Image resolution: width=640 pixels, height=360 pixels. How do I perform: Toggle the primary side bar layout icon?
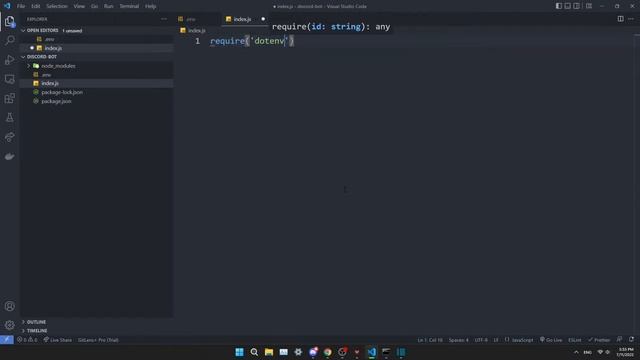coord(559,6)
